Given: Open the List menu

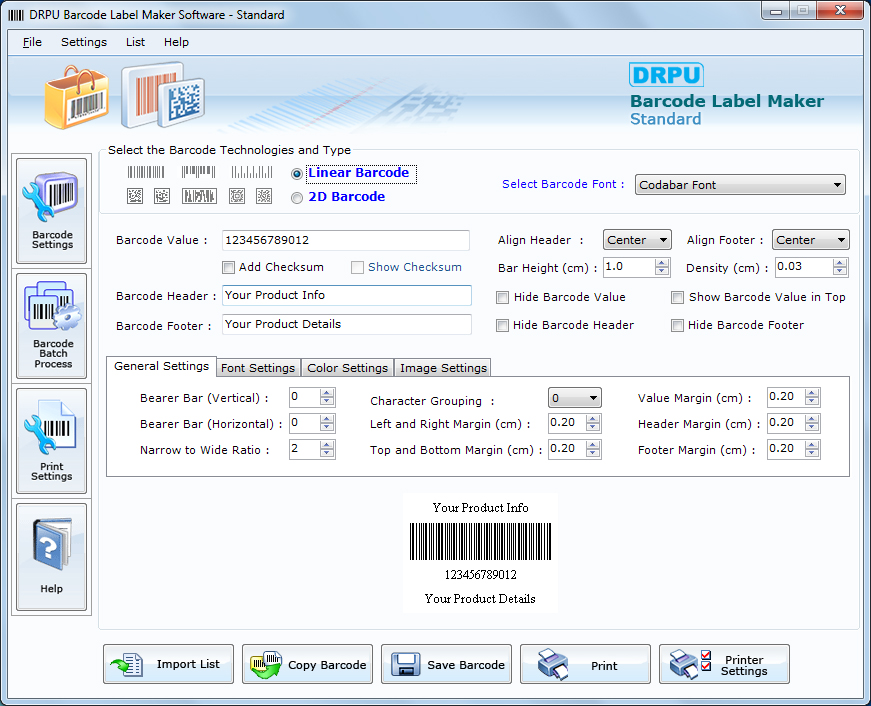Looking at the screenshot, I should 135,42.
